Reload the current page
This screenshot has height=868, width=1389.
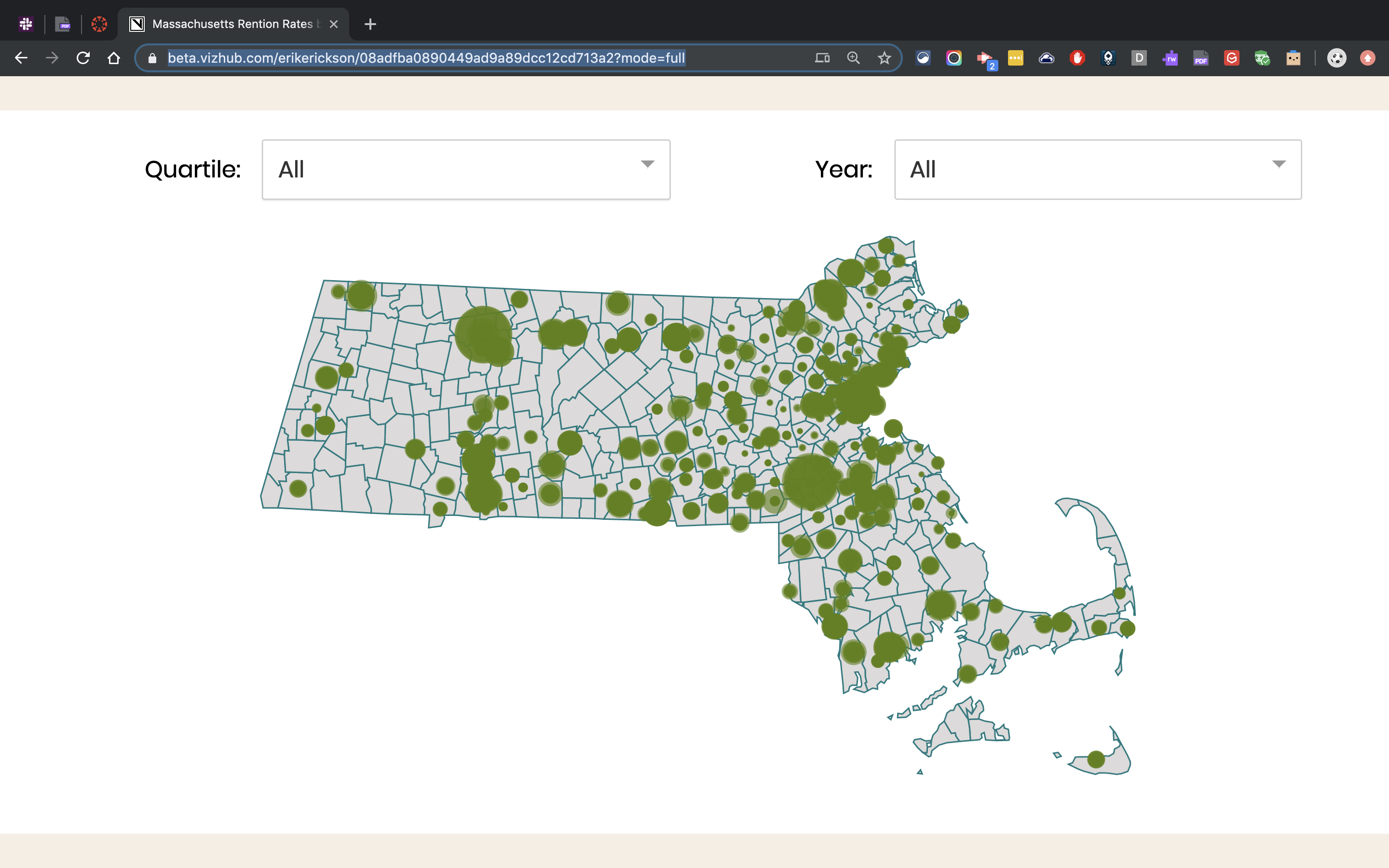(83, 58)
